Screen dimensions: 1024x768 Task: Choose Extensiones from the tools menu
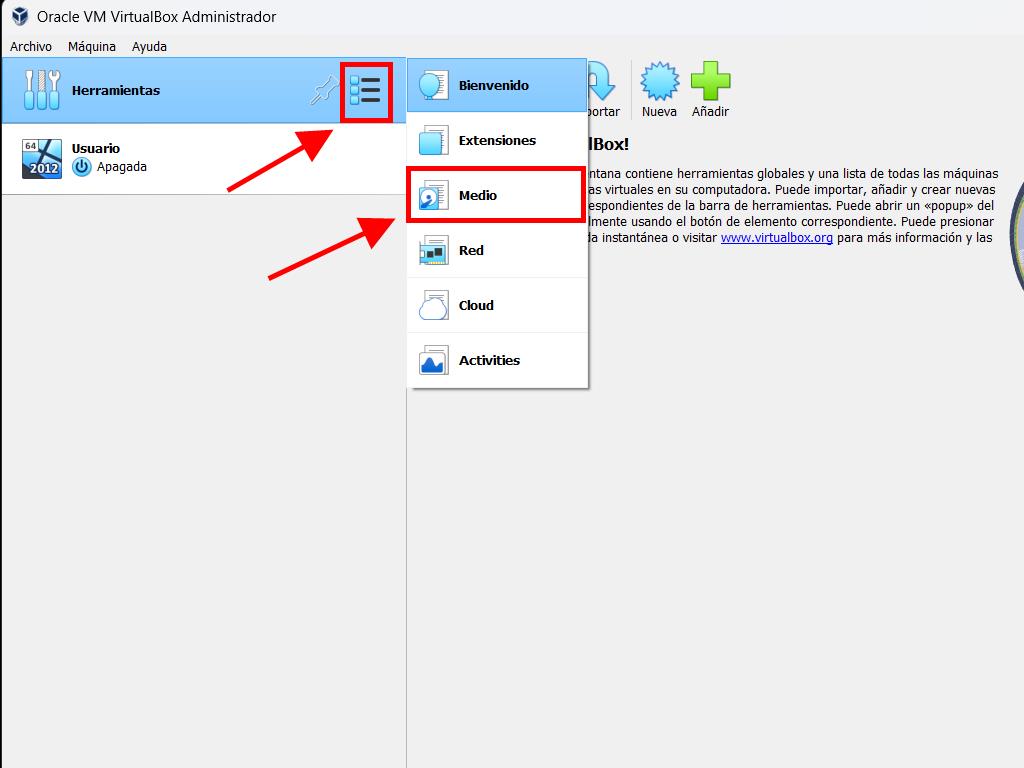(x=497, y=141)
